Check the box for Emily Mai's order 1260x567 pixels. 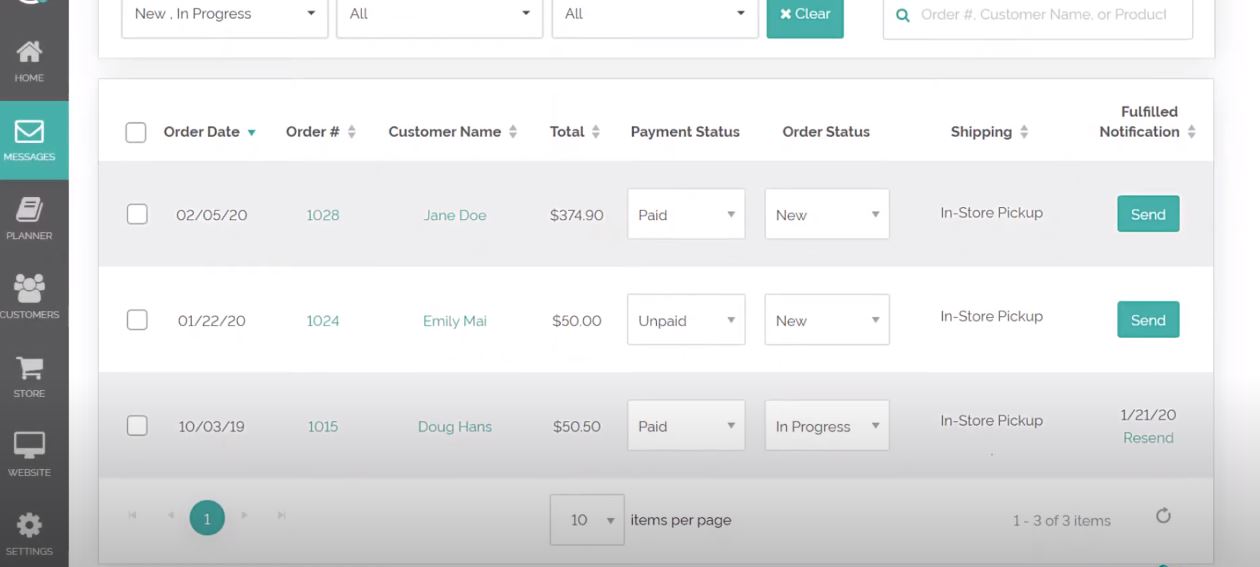coord(137,320)
